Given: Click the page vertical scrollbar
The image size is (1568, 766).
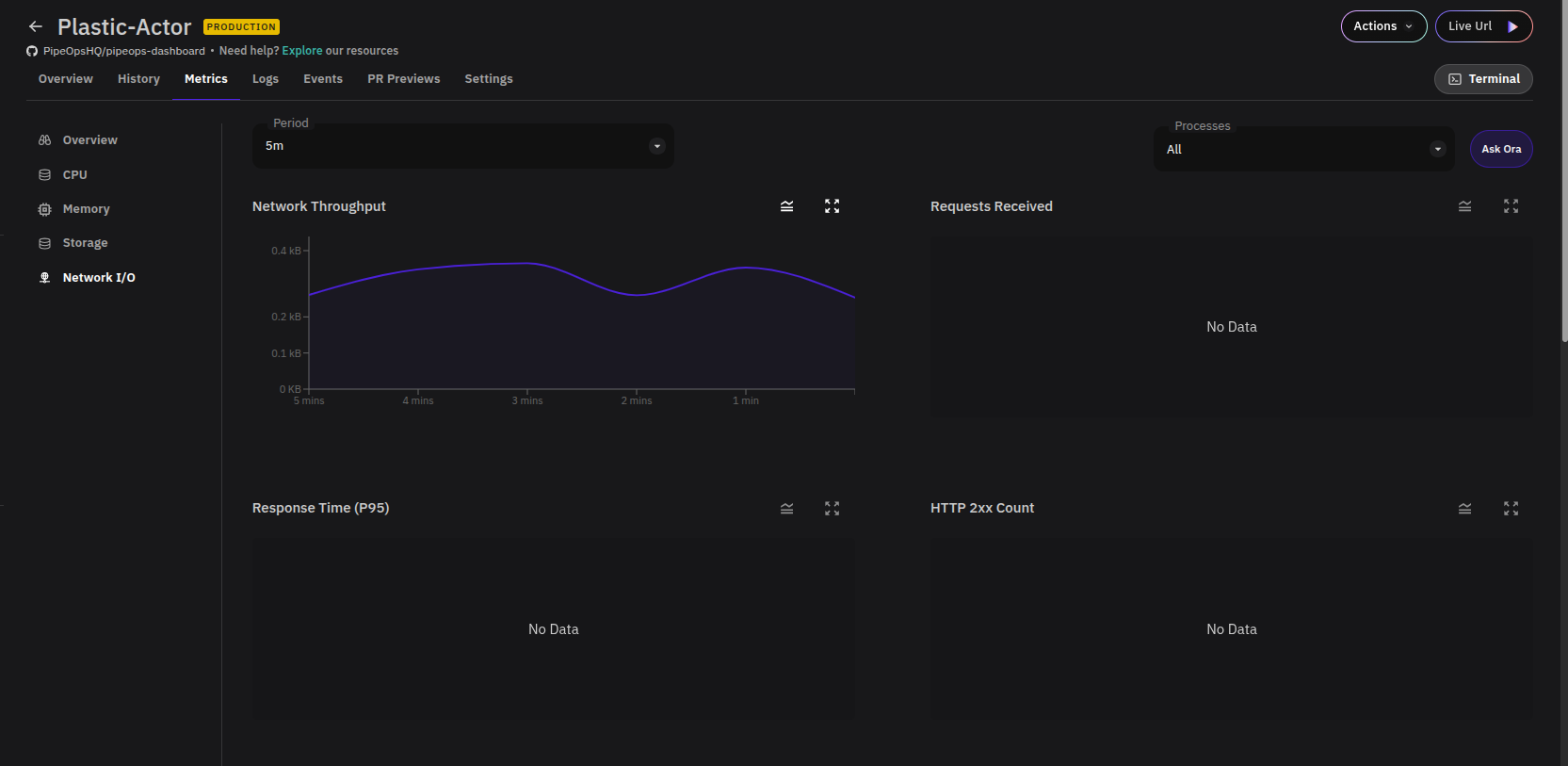Looking at the screenshot, I should point(1564,171).
